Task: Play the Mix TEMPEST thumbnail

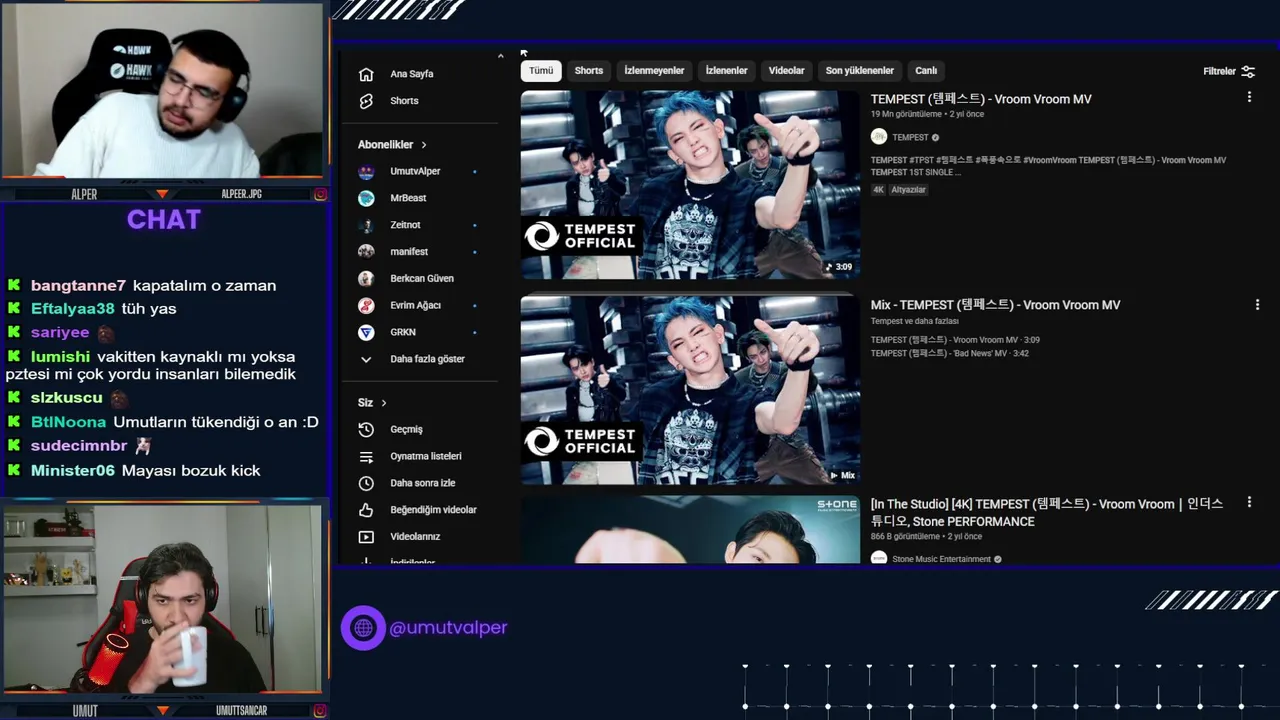Action: click(x=690, y=390)
